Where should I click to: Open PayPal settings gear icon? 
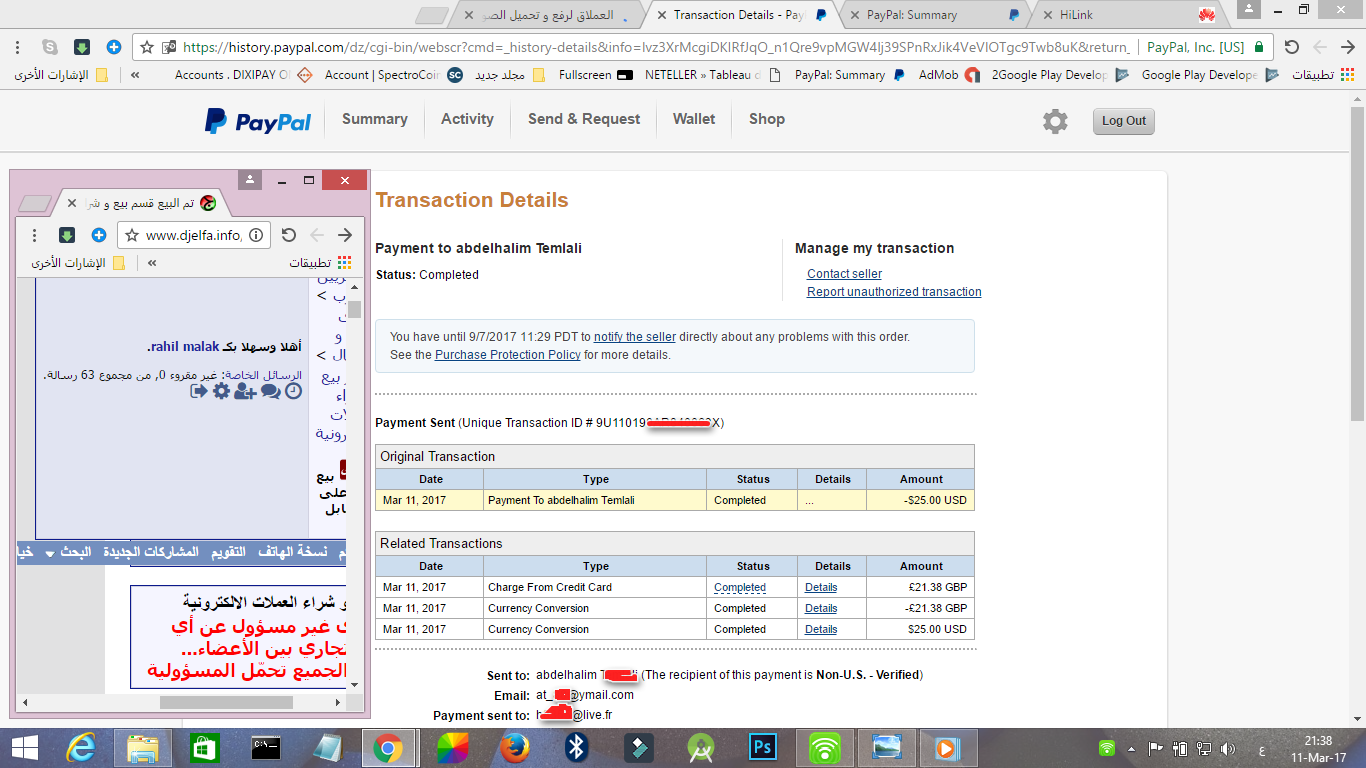click(x=1055, y=122)
